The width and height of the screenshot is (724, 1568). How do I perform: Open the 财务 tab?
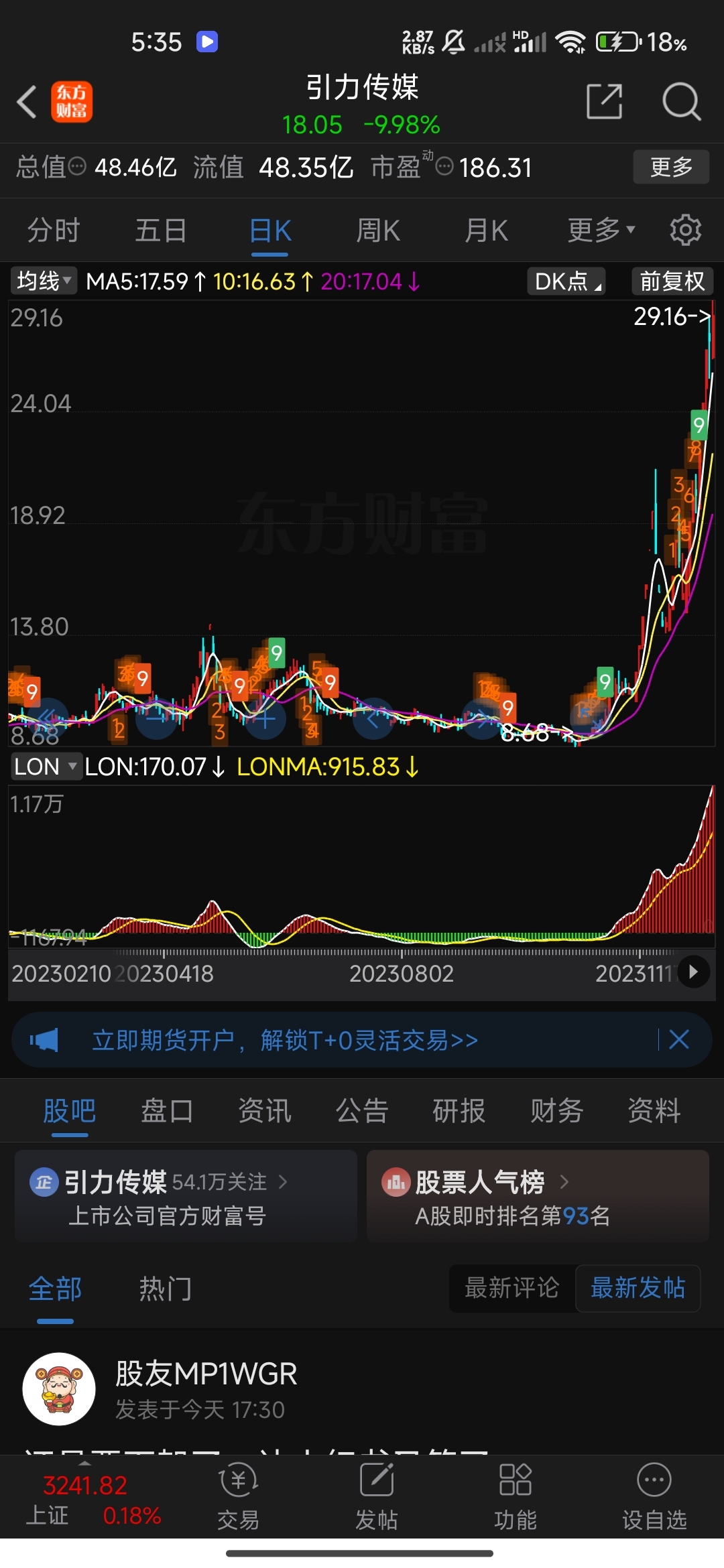(556, 1110)
